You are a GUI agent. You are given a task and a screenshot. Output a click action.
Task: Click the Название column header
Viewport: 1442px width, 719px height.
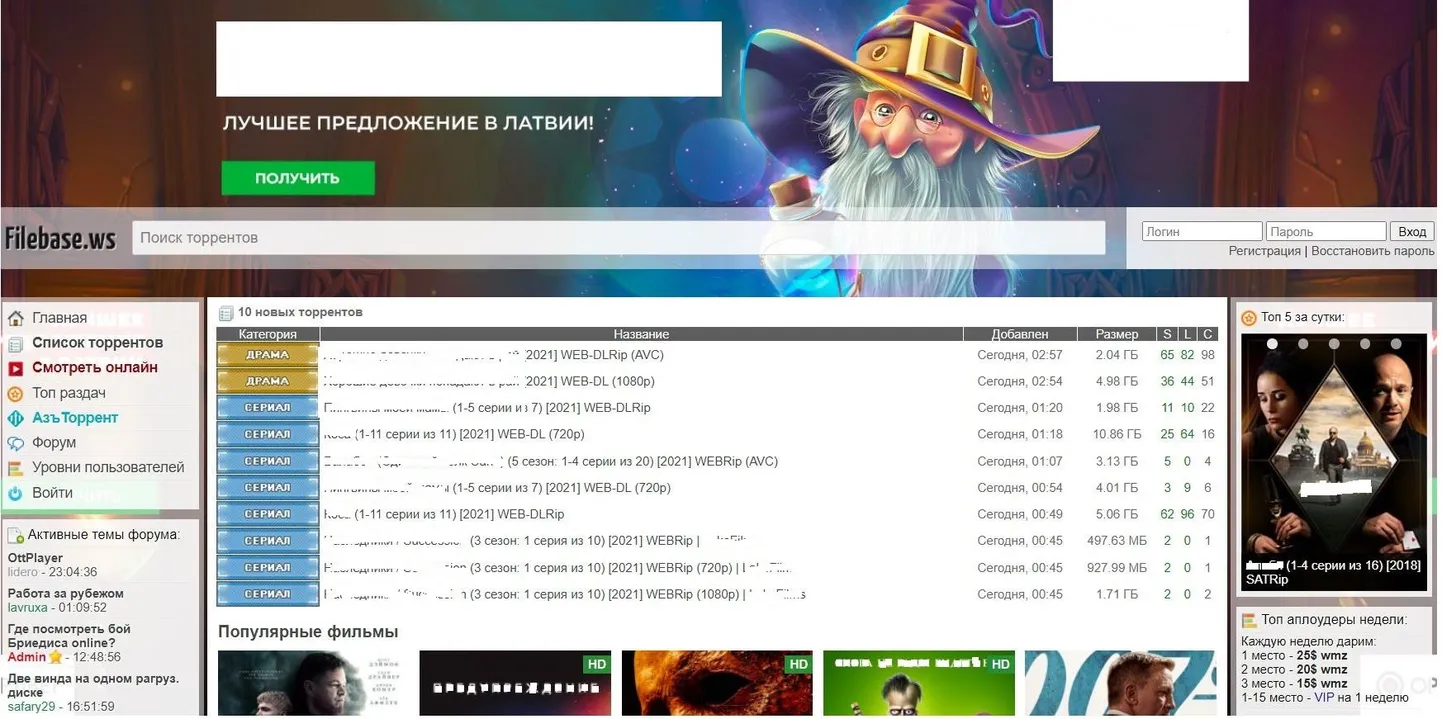tap(641, 334)
